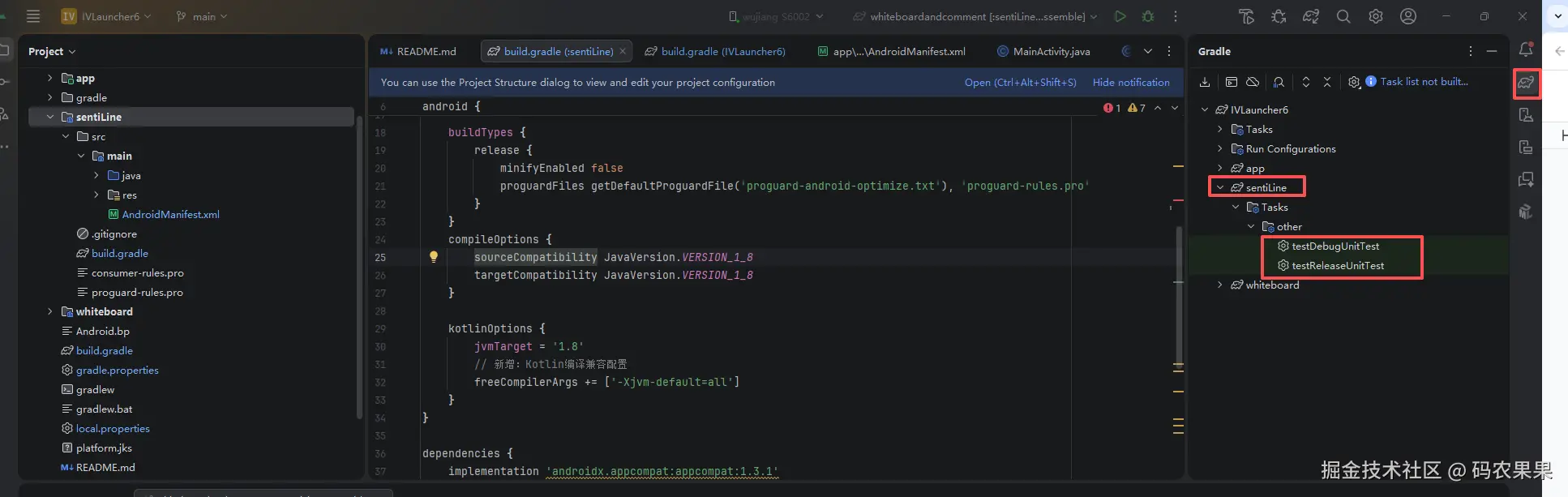Open the Notifications bell icon
The image size is (1568, 497).
coord(1526,49)
